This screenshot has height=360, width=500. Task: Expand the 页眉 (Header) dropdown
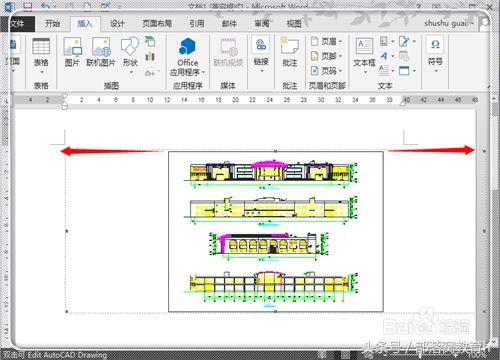point(340,42)
